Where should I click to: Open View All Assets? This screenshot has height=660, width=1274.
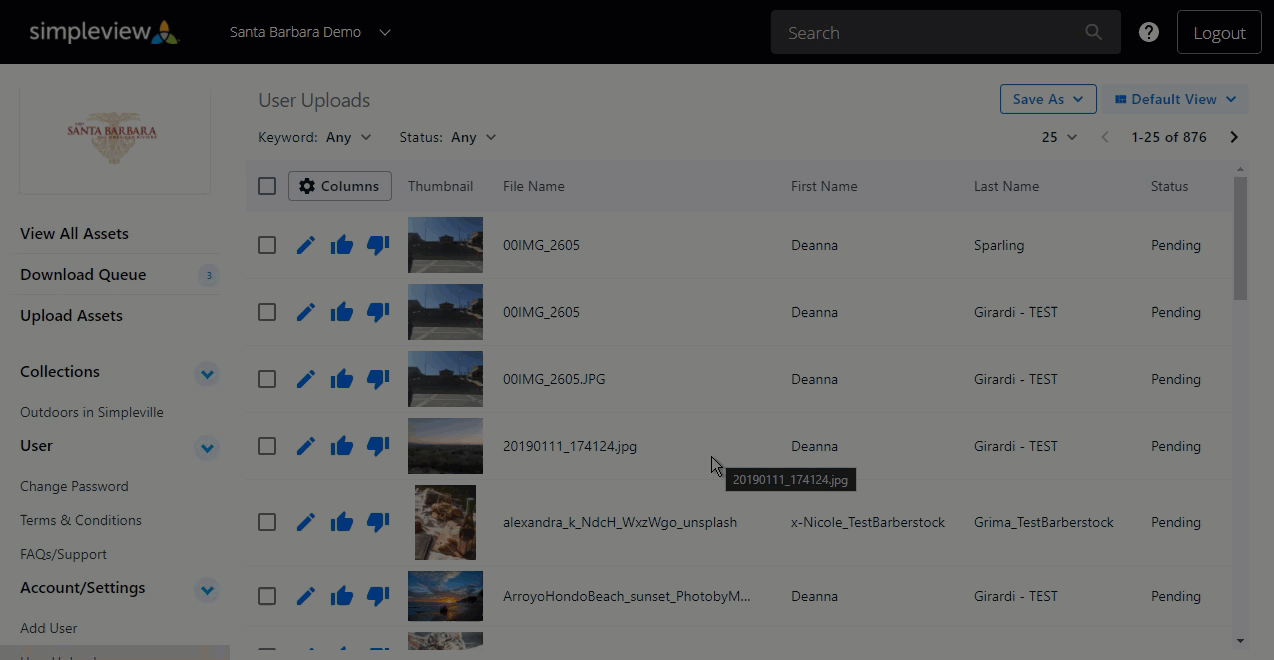tap(74, 233)
